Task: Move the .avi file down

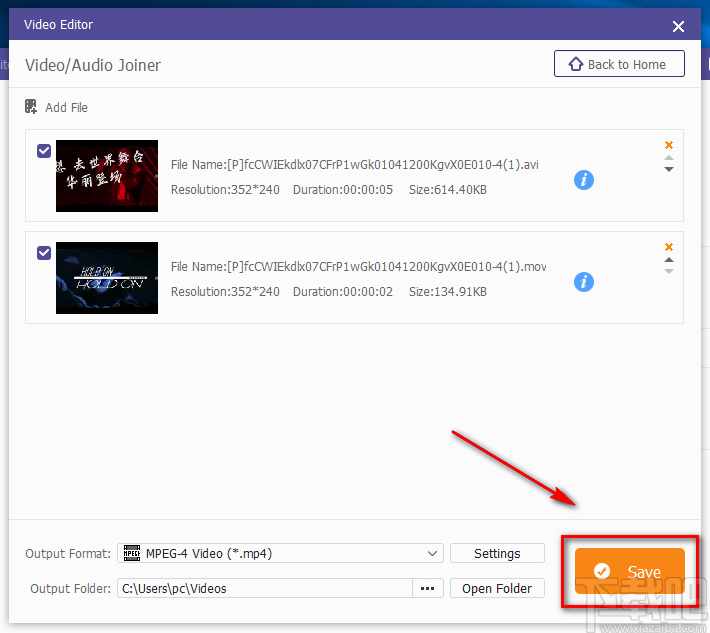Action: click(x=669, y=169)
